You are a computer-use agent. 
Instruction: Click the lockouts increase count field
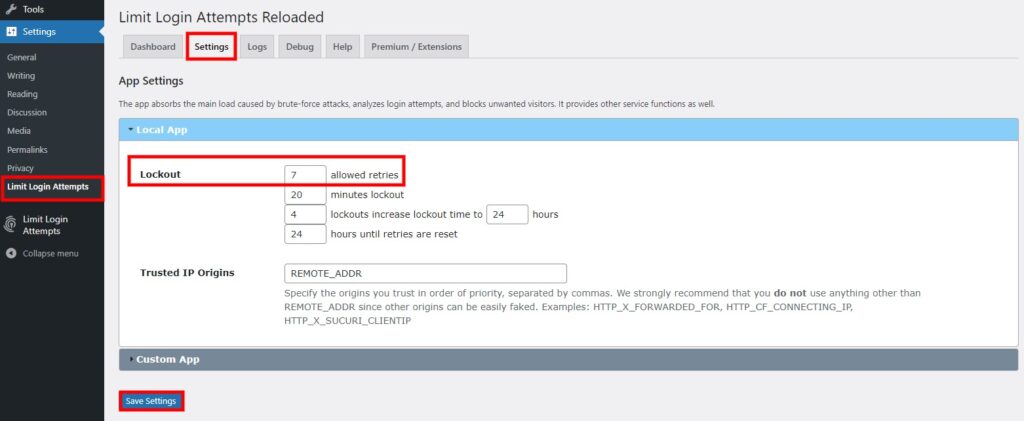pos(305,214)
